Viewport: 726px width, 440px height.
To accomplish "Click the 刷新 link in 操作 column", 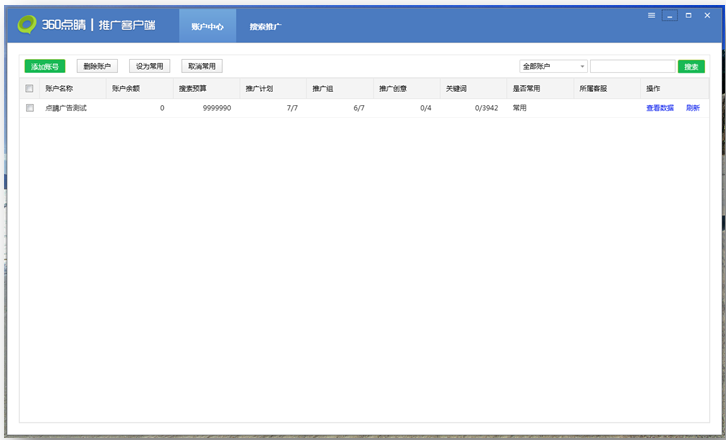I will pyautogui.click(x=693, y=108).
